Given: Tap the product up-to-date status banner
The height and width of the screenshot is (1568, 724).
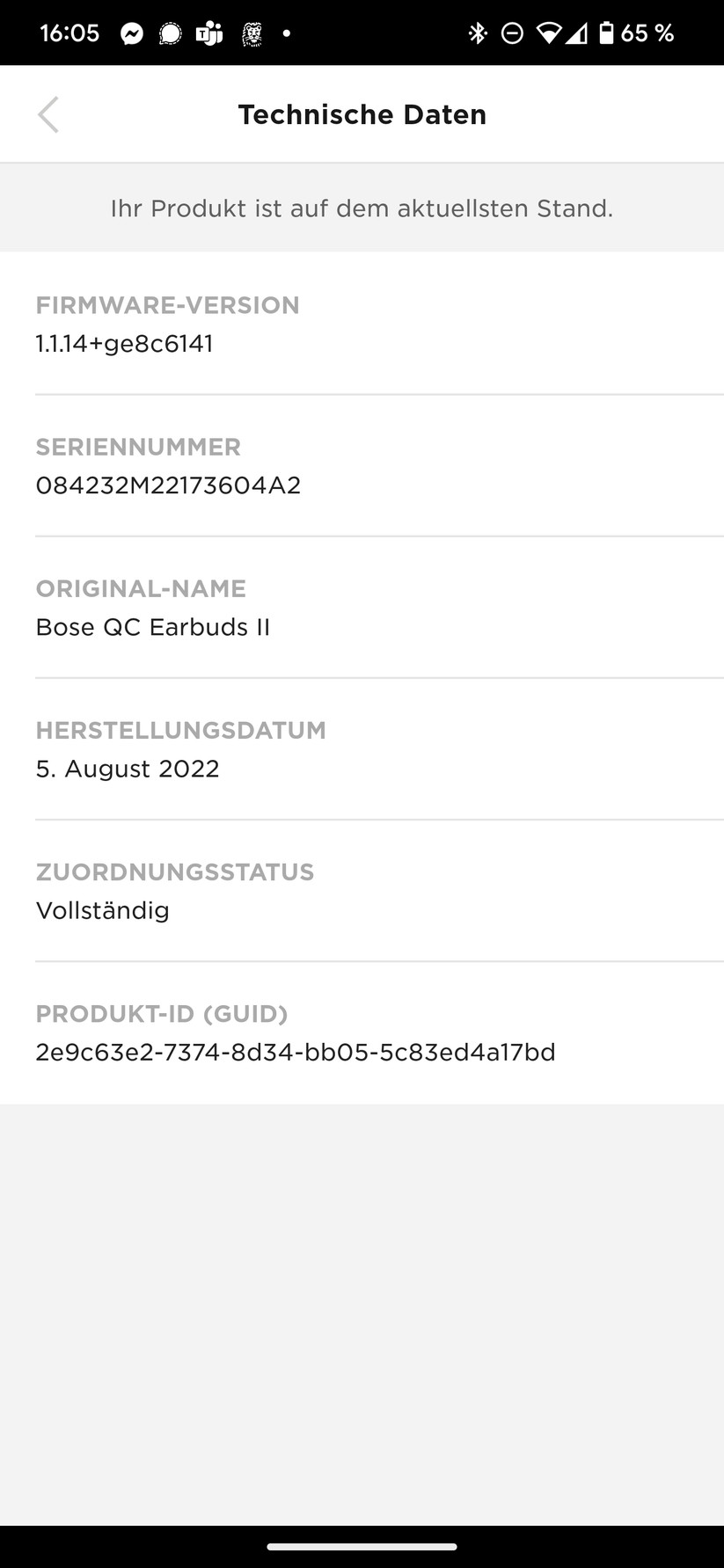Looking at the screenshot, I should click(x=362, y=208).
